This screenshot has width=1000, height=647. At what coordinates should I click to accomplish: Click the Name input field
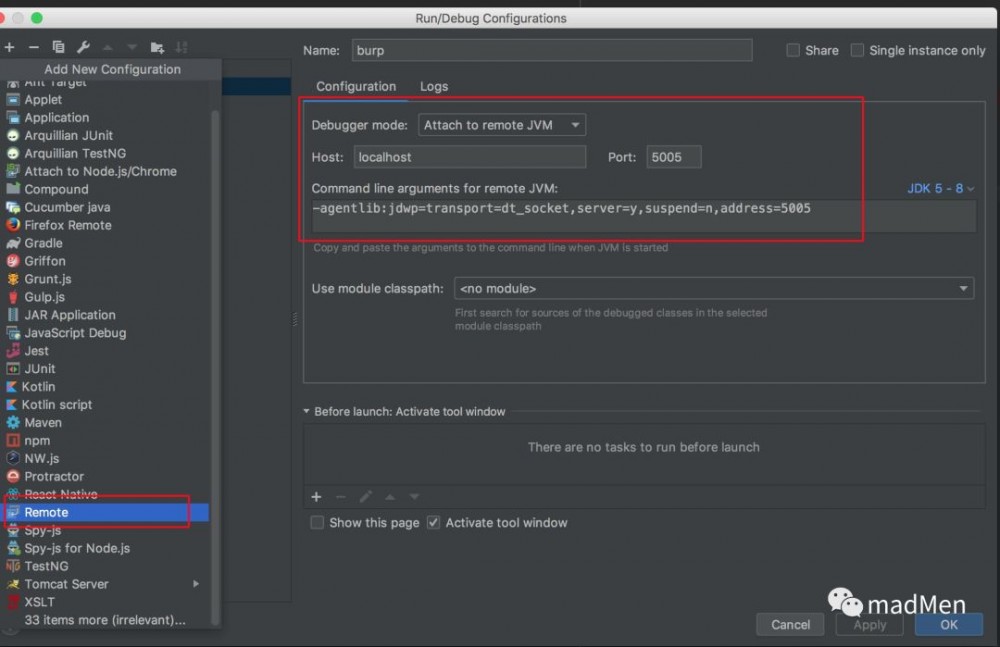point(552,50)
